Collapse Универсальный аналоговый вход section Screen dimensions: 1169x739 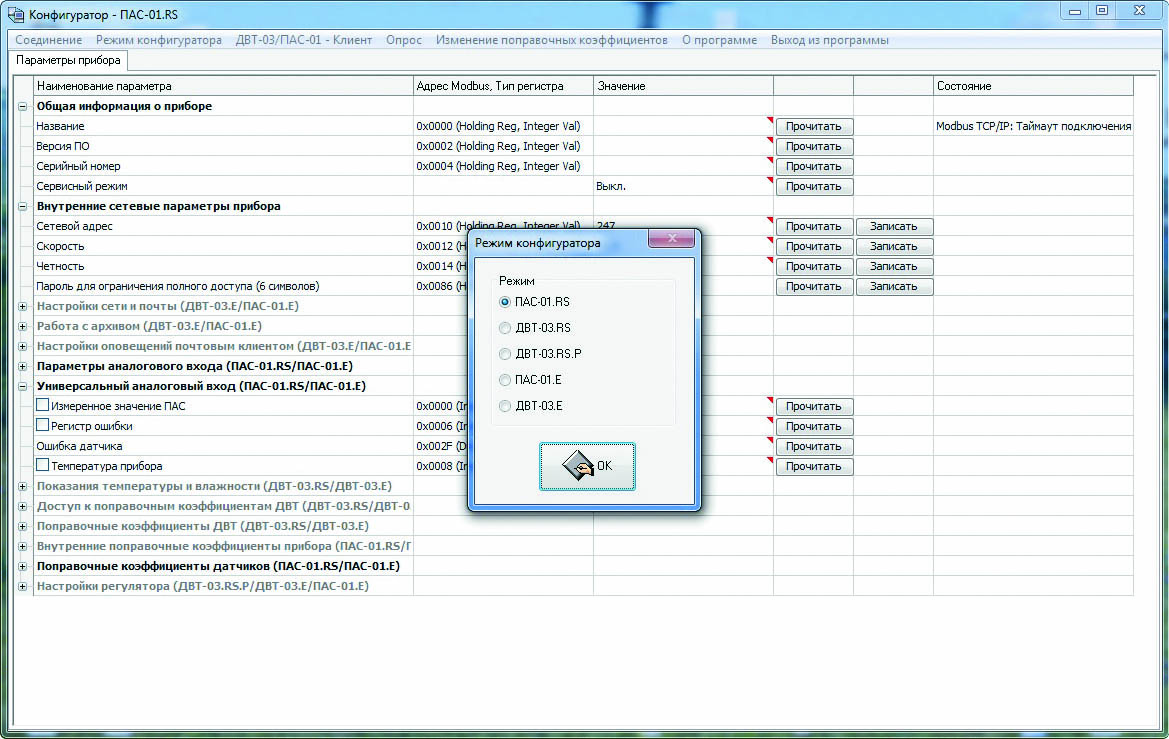[23, 386]
